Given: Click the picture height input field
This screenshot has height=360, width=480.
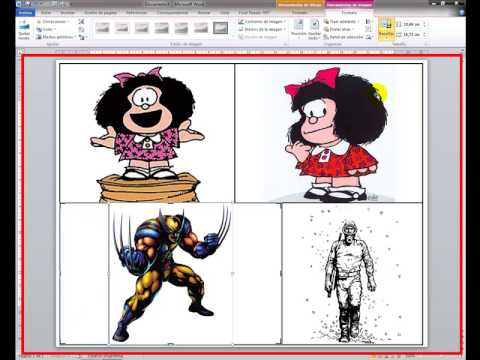Looking at the screenshot, I should [x=412, y=25].
